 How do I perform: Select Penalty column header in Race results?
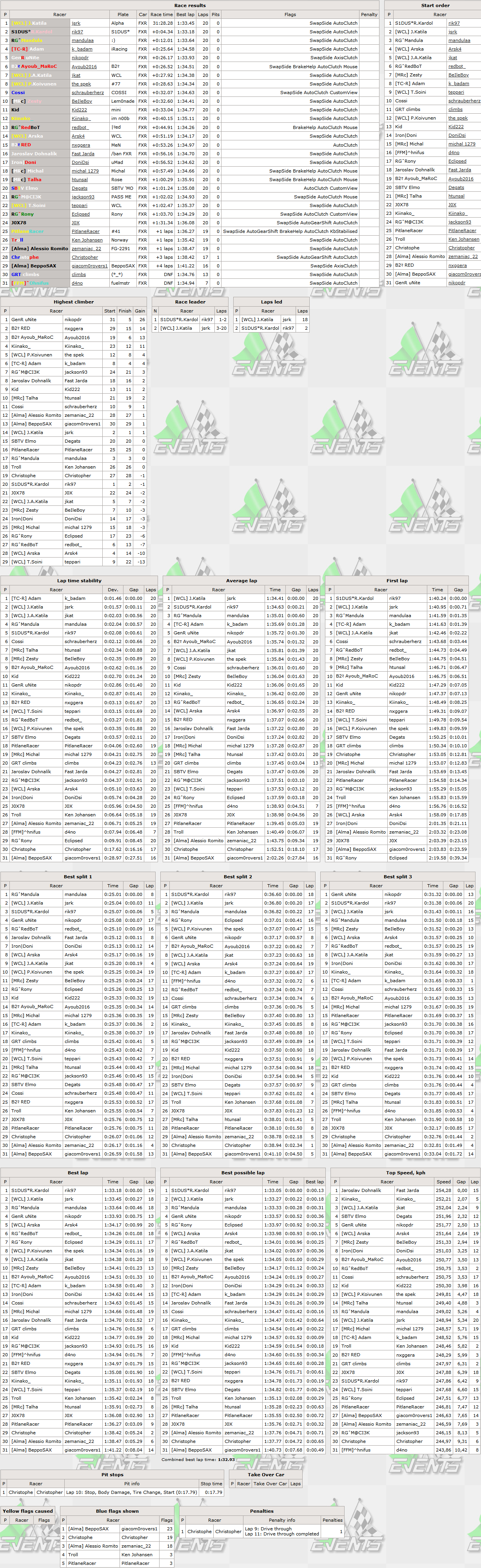369,15
